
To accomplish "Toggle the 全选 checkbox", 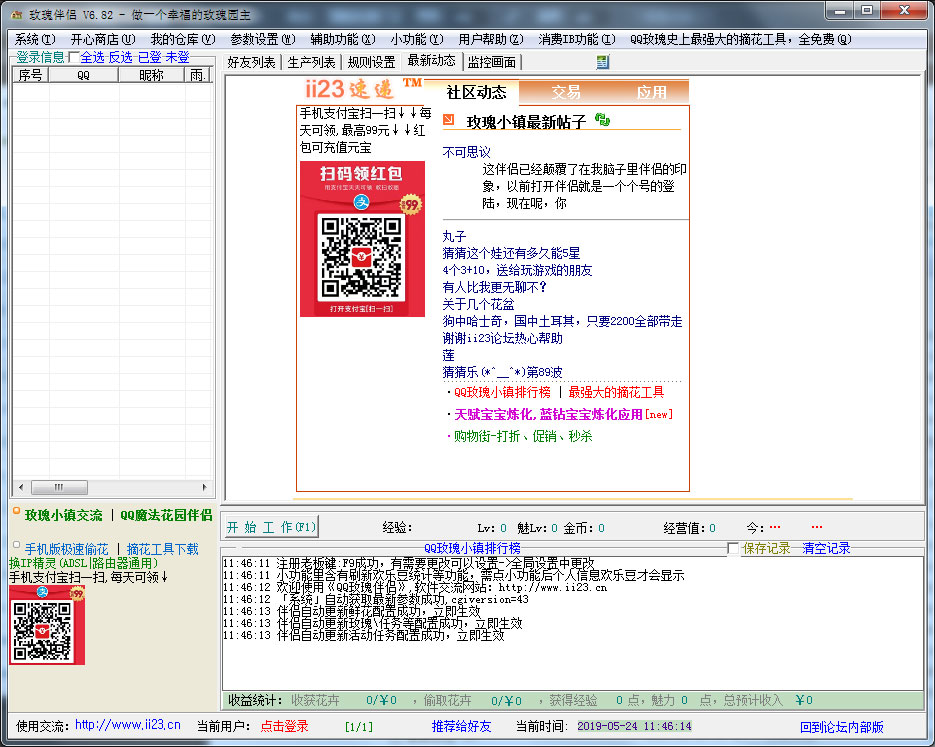I will [74, 58].
